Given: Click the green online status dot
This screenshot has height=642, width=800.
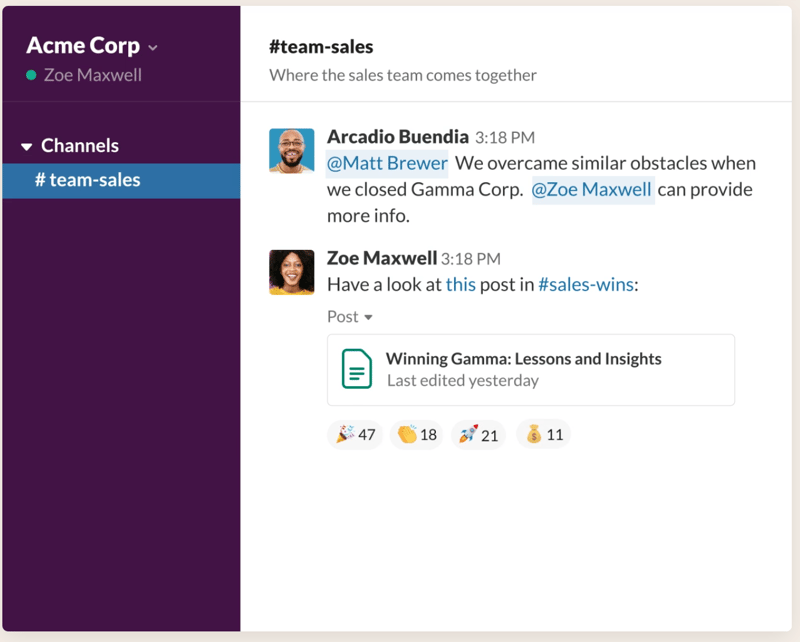Looking at the screenshot, I should [x=32, y=75].
